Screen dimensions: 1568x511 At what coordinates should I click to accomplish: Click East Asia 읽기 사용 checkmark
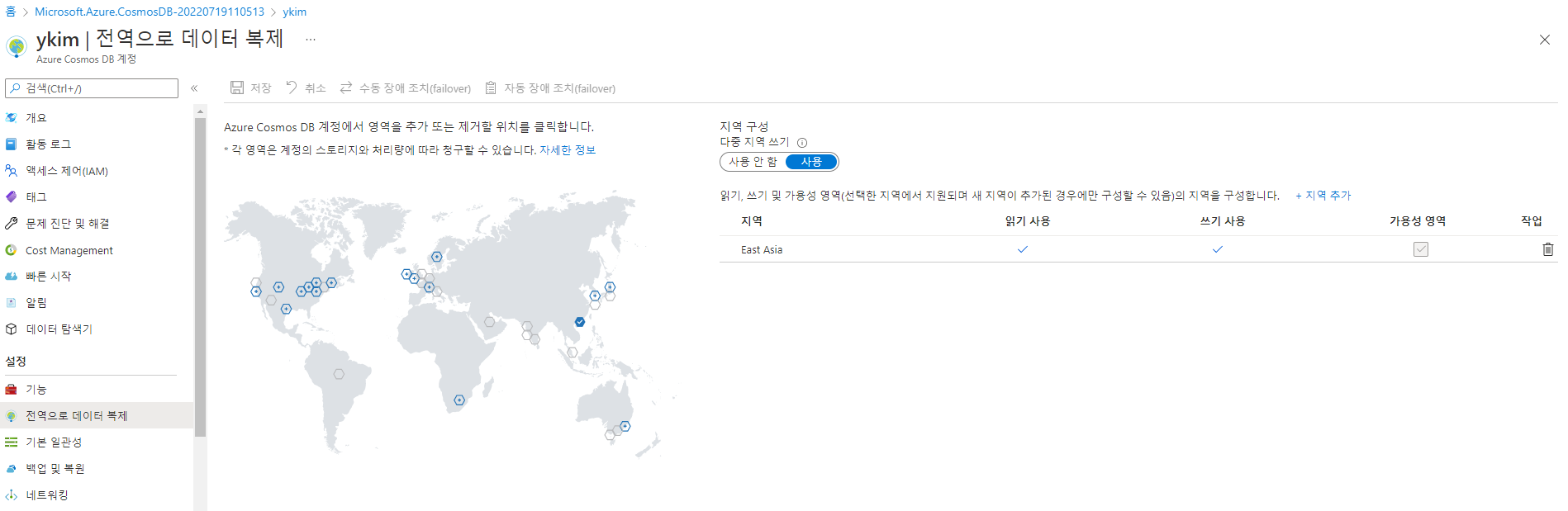[1023, 249]
